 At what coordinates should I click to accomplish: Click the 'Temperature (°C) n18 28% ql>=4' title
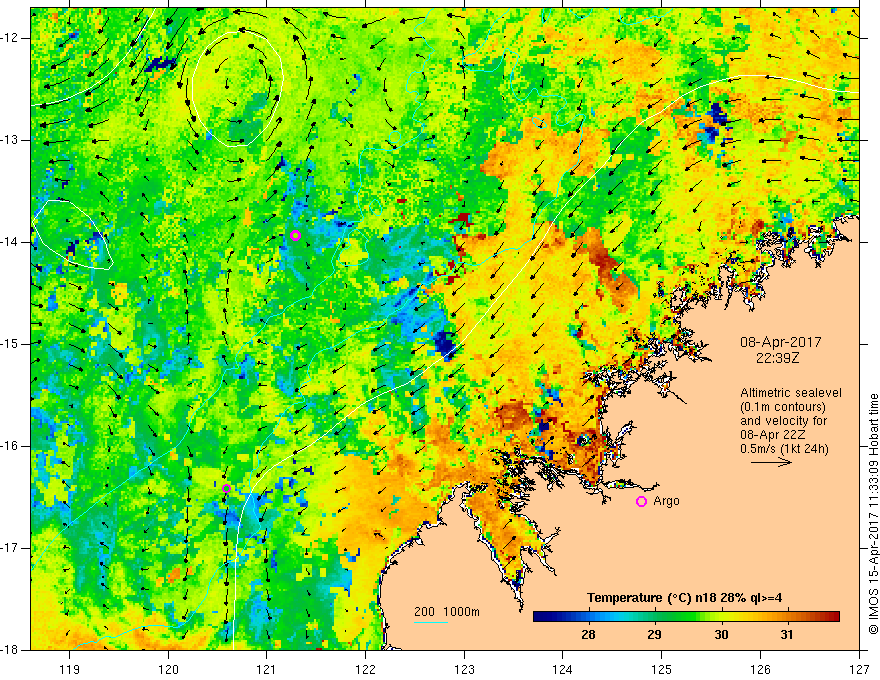tap(684, 598)
